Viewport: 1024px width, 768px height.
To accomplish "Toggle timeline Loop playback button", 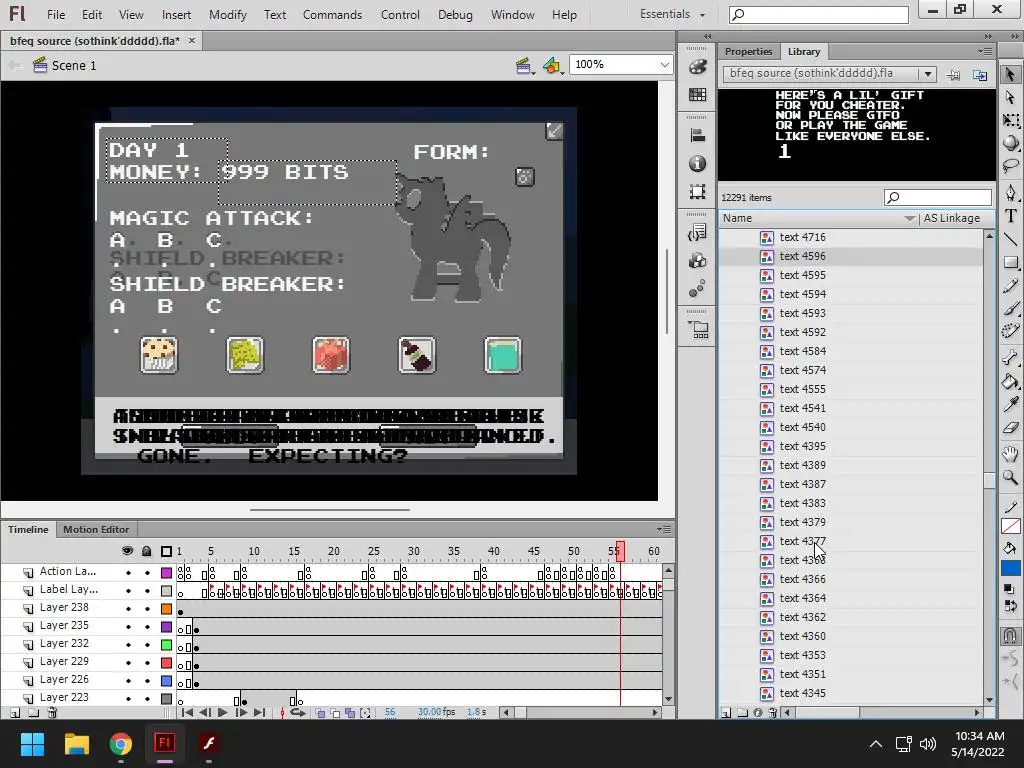I will coord(298,712).
